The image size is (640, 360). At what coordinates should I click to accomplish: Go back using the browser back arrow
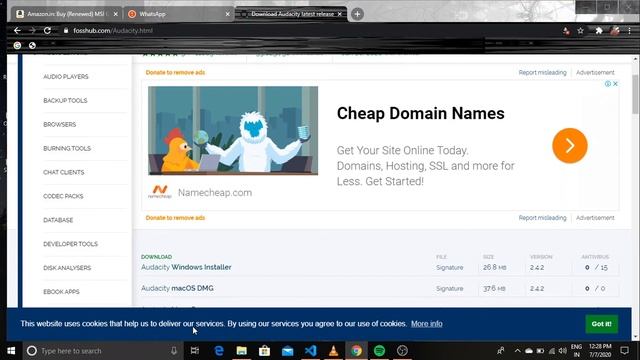pos(17,31)
